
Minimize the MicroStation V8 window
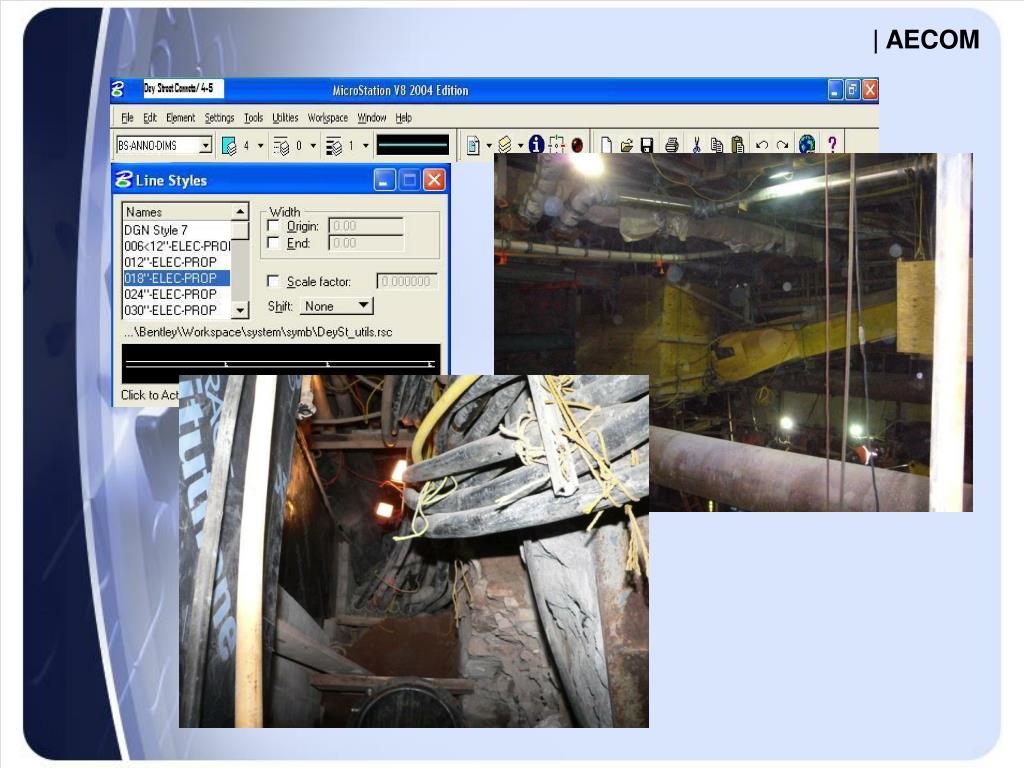point(835,89)
